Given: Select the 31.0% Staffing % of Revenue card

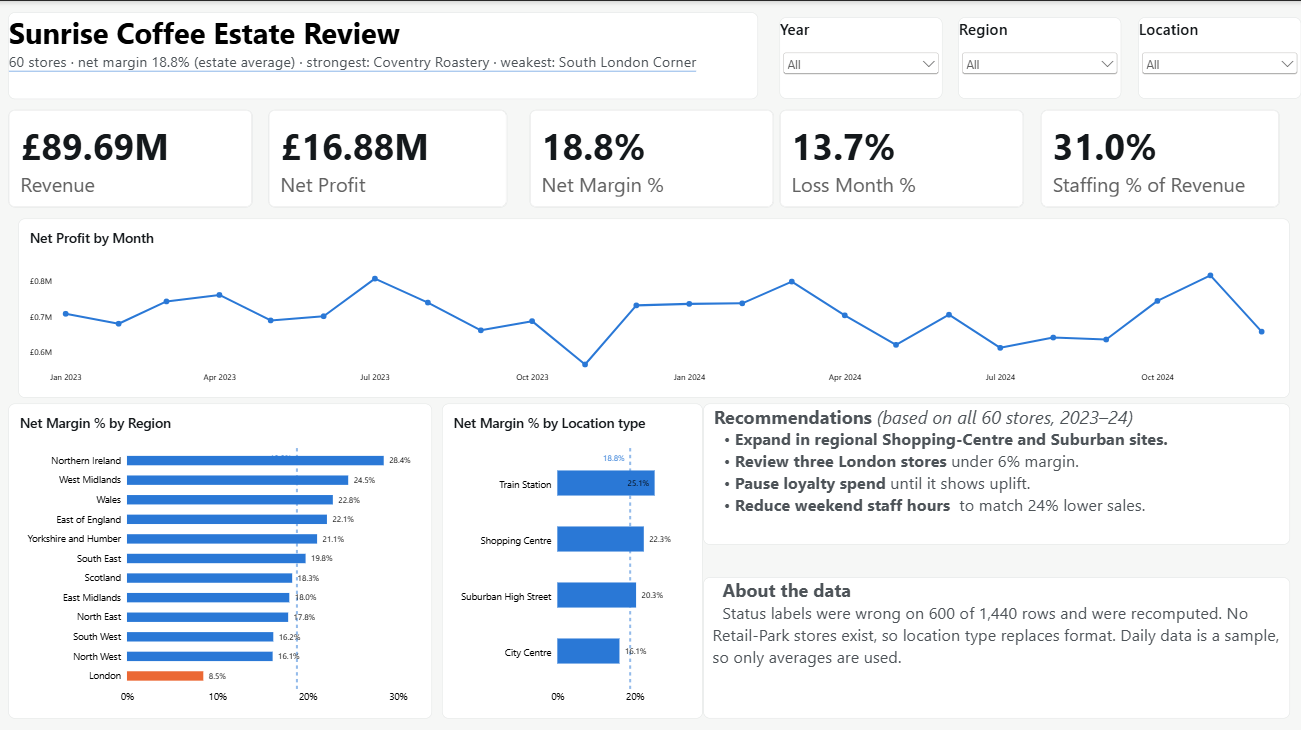Looking at the screenshot, I should pos(1160,158).
